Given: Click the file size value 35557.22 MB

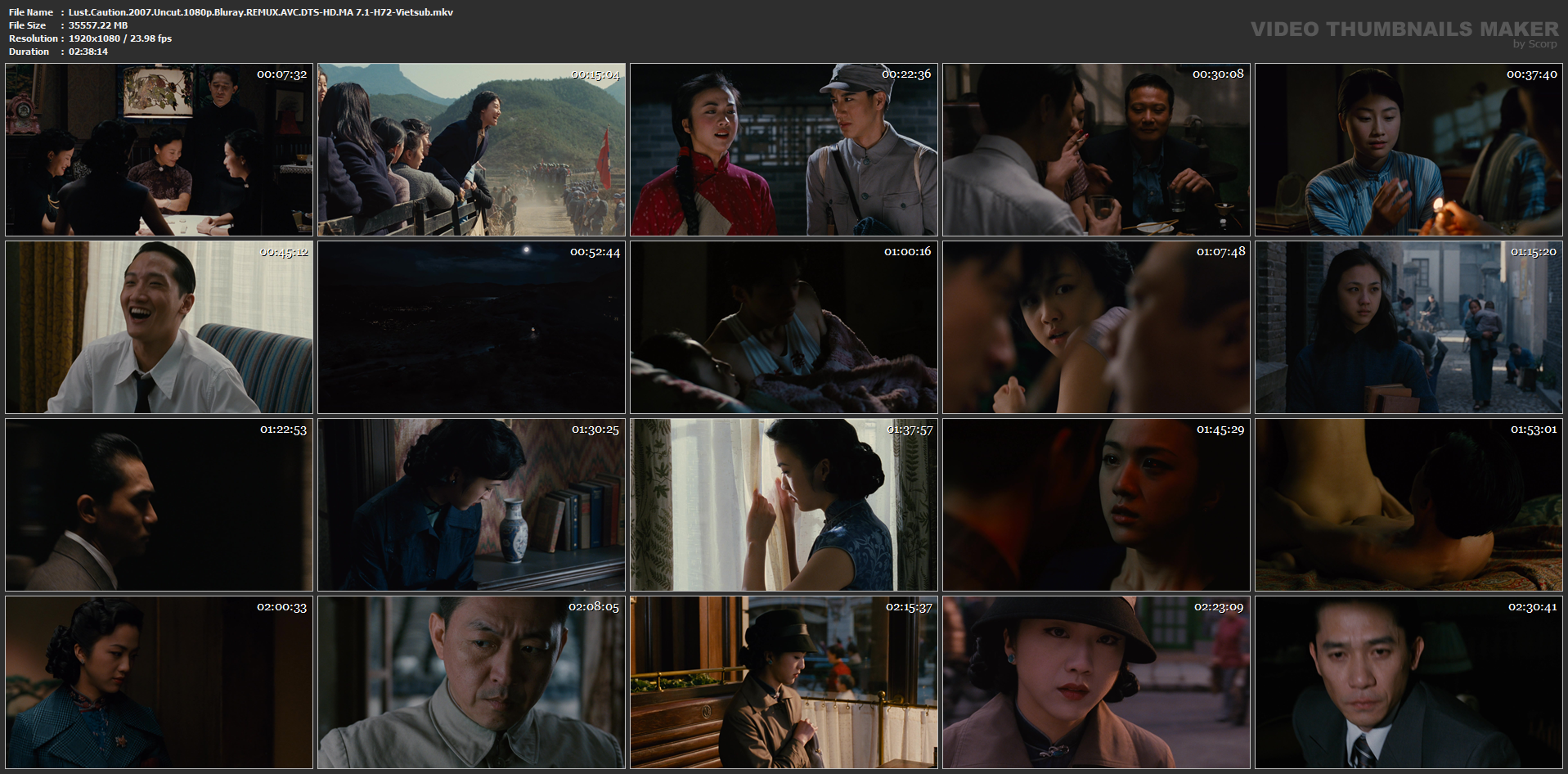Looking at the screenshot, I should click(98, 25).
